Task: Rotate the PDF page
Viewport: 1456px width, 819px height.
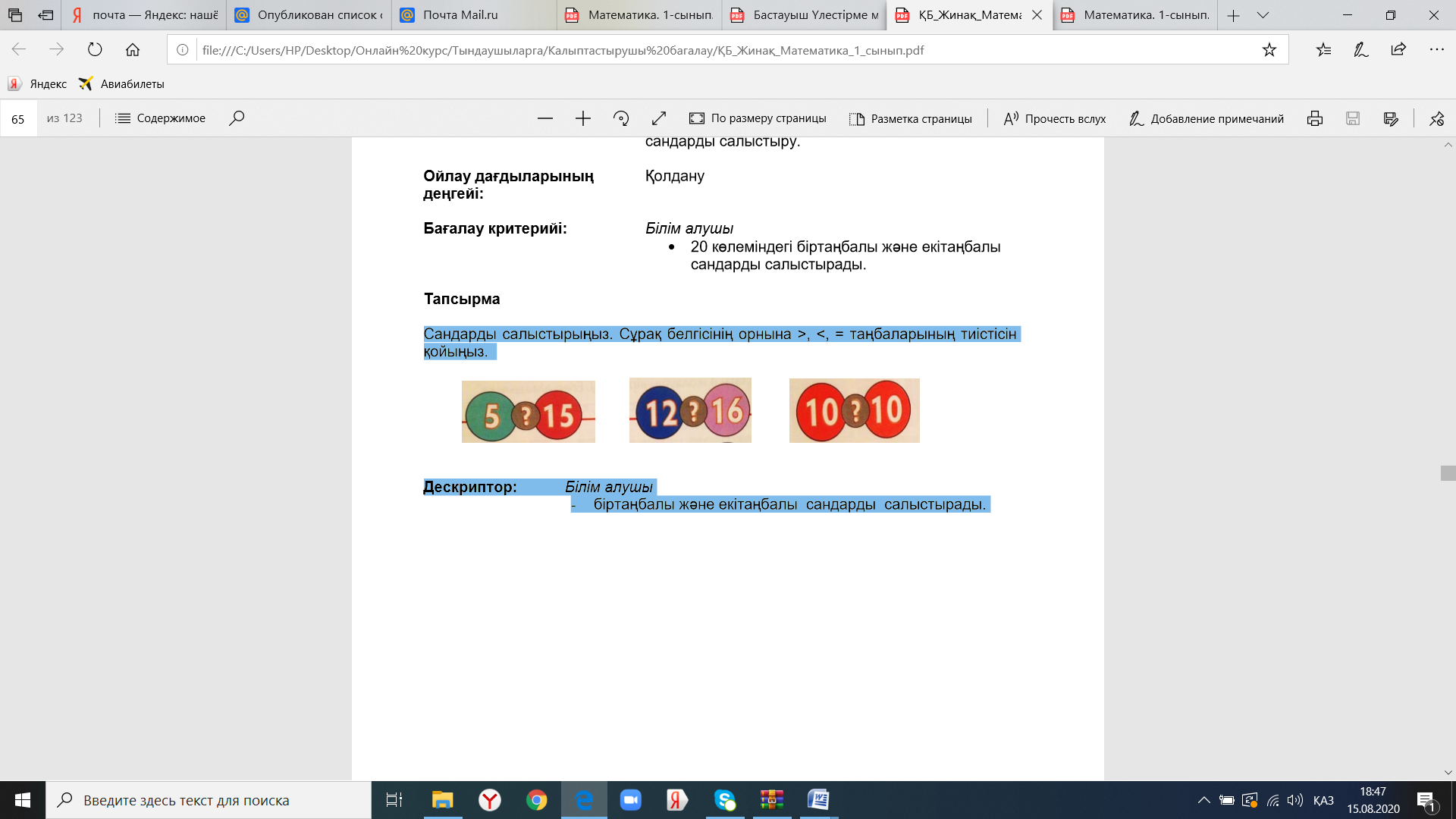Action: pyautogui.click(x=621, y=118)
